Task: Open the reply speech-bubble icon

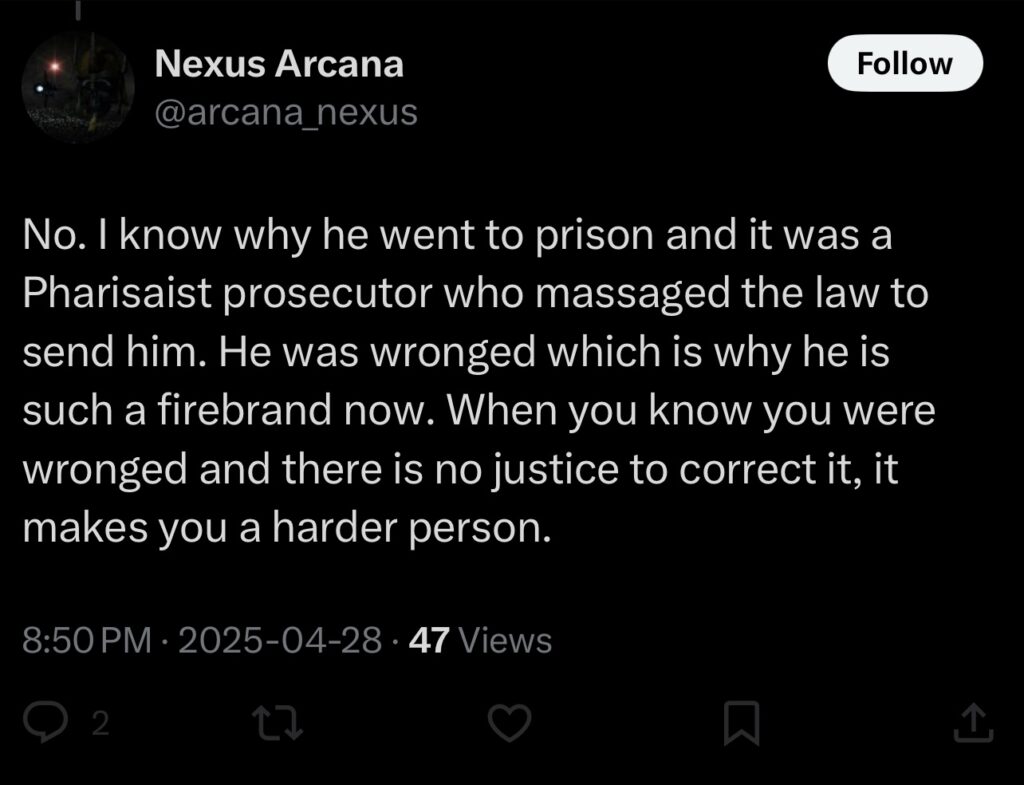Action: 44,724
